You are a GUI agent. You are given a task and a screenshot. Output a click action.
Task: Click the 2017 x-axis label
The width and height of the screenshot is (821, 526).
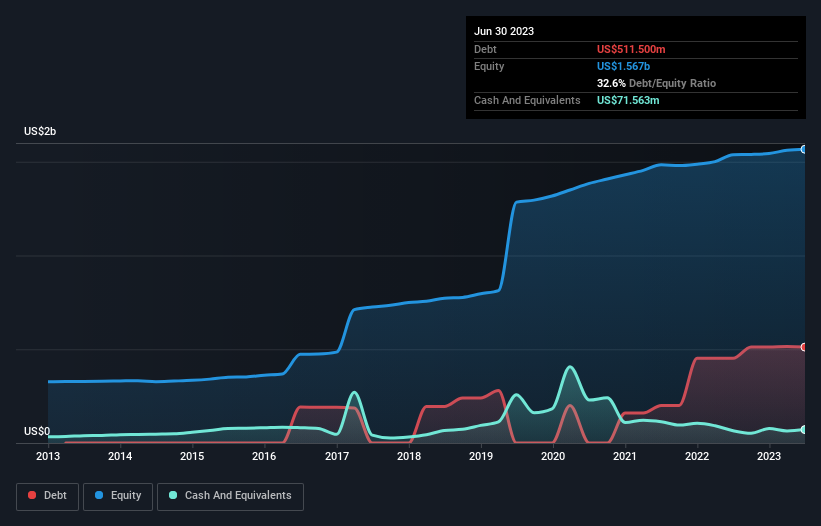[337, 456]
